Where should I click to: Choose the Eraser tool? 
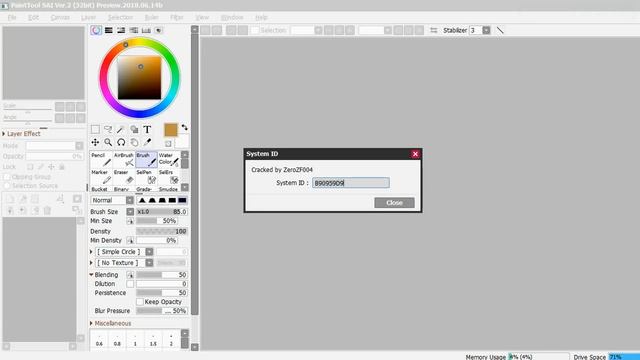124,177
